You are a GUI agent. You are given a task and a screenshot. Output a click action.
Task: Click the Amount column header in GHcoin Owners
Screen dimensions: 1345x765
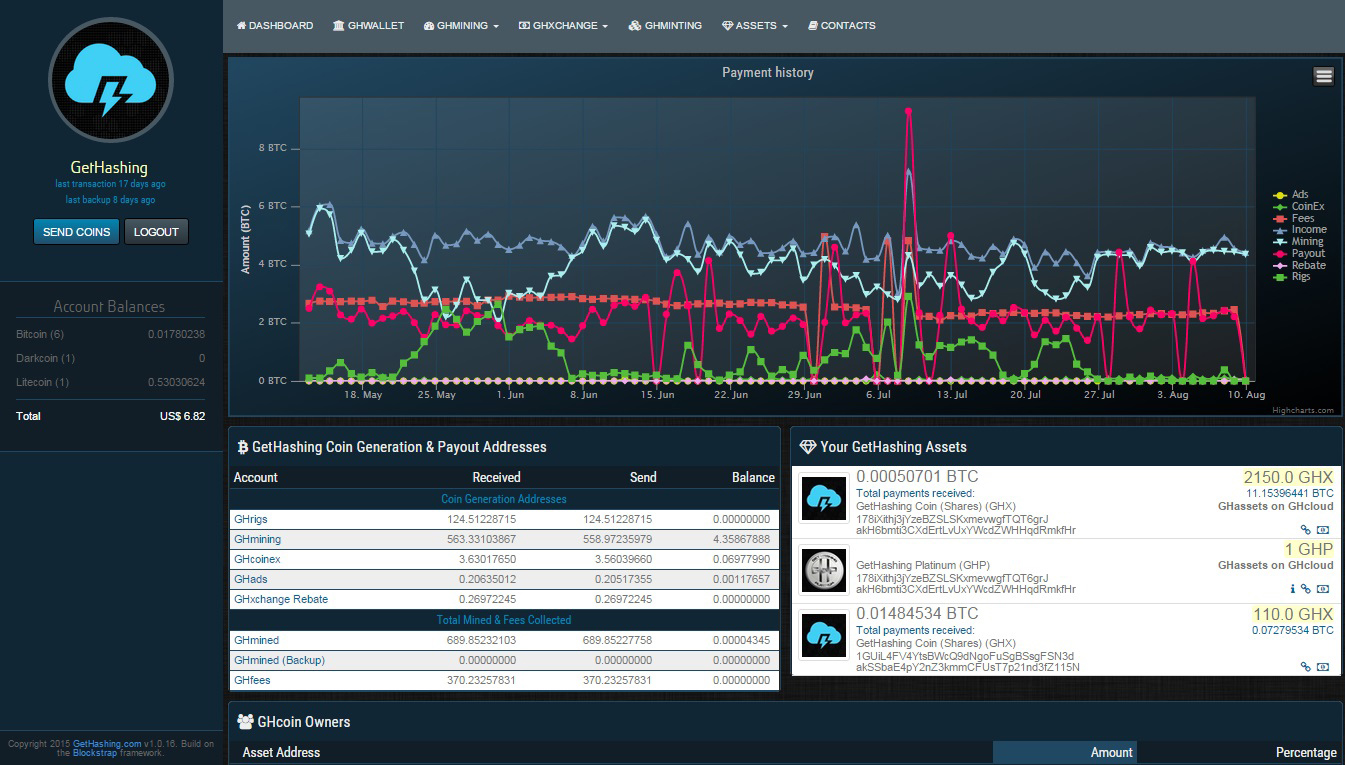pyautogui.click(x=1065, y=752)
